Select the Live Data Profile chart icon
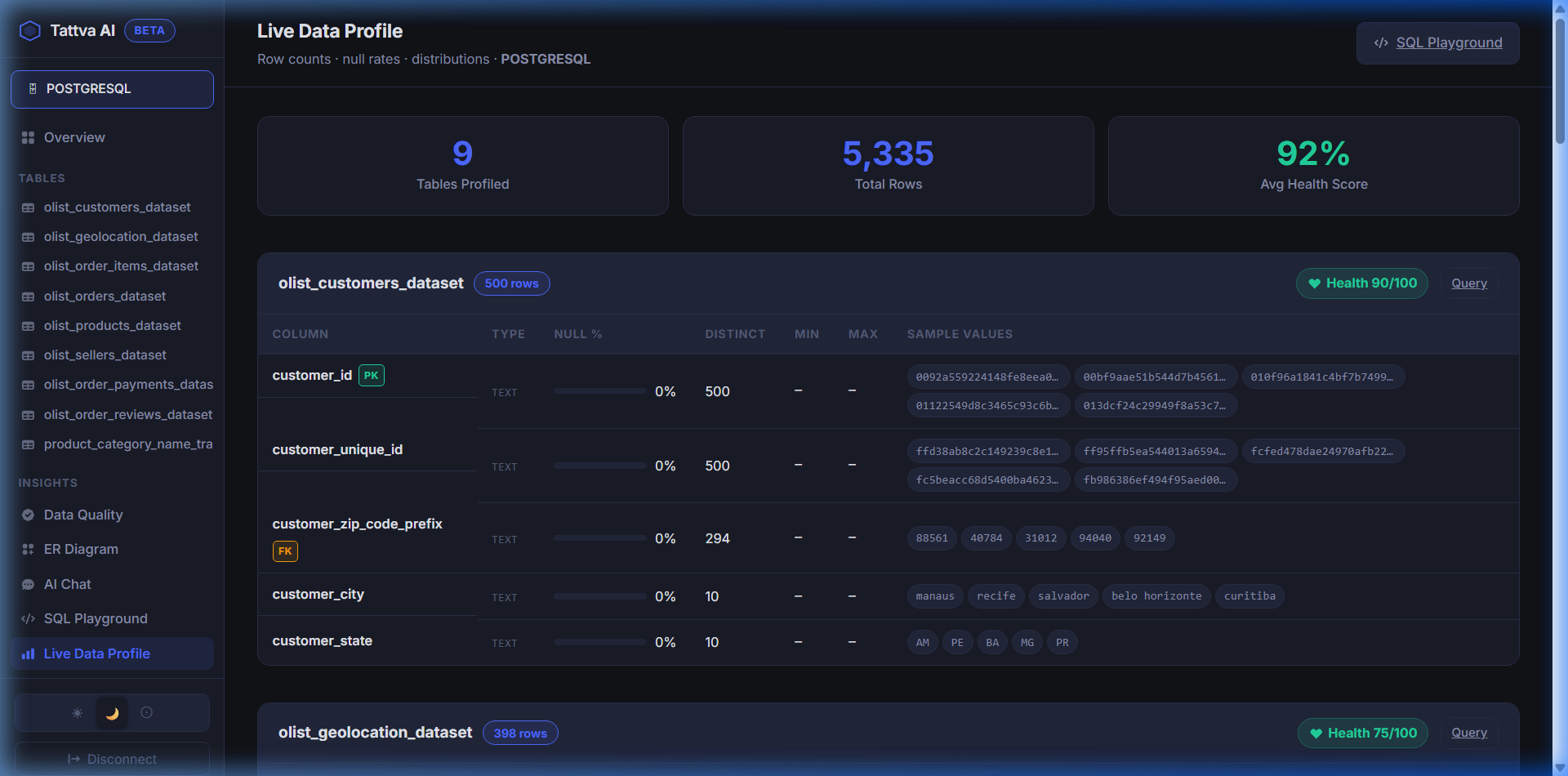The width and height of the screenshot is (1568, 776). click(28, 653)
